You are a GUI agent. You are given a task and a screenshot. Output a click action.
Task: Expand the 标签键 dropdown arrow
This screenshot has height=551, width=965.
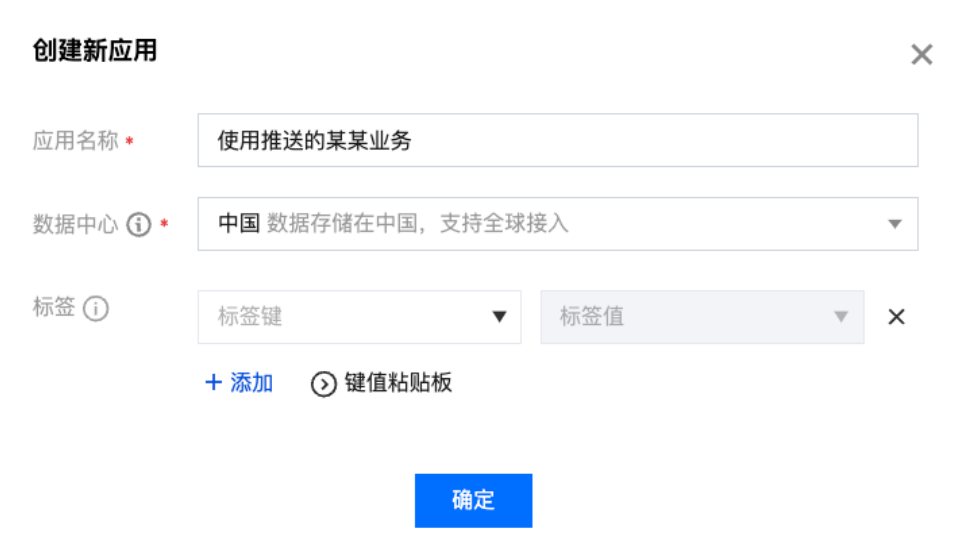[x=499, y=317]
